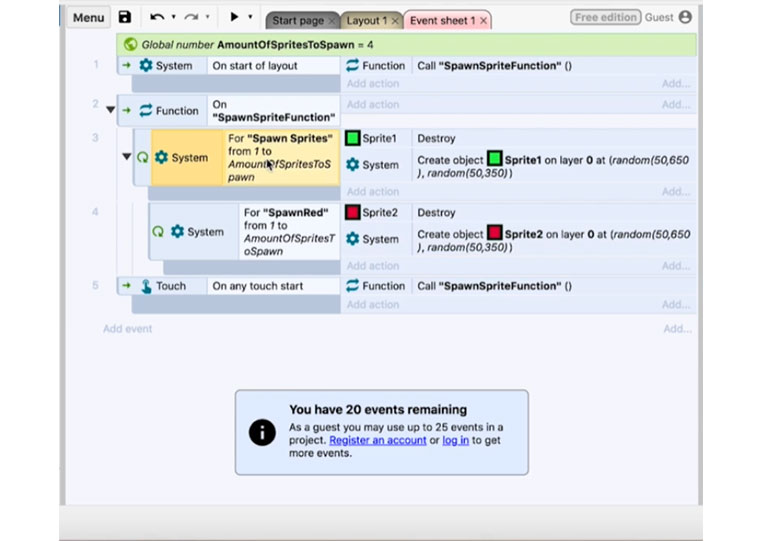Close the Start page tab
763x541 pixels.
click(332, 21)
